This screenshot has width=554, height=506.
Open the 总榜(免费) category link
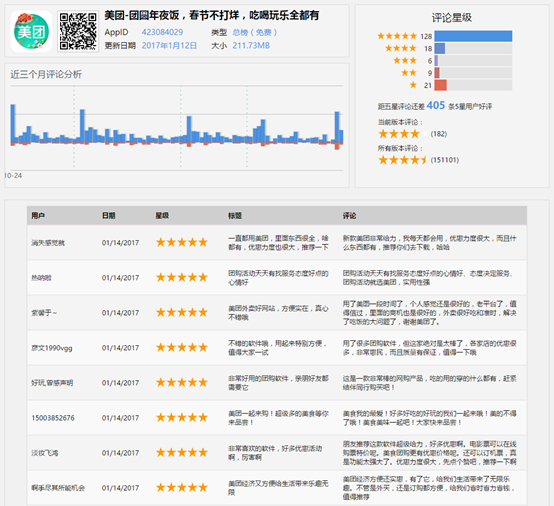254,33
